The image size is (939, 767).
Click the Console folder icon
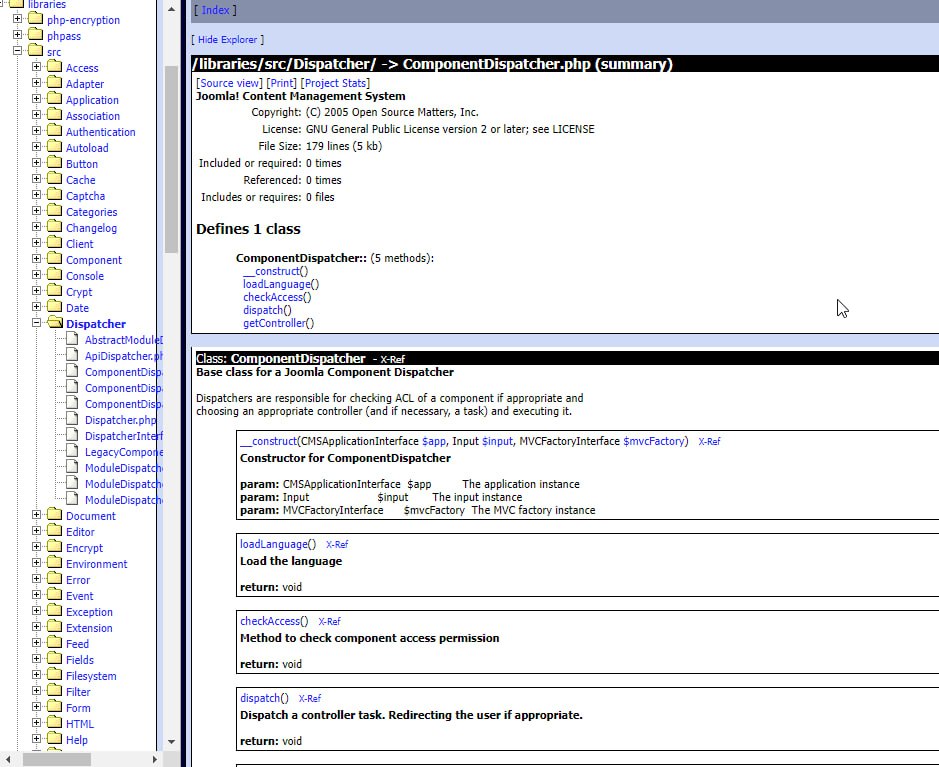pos(54,275)
